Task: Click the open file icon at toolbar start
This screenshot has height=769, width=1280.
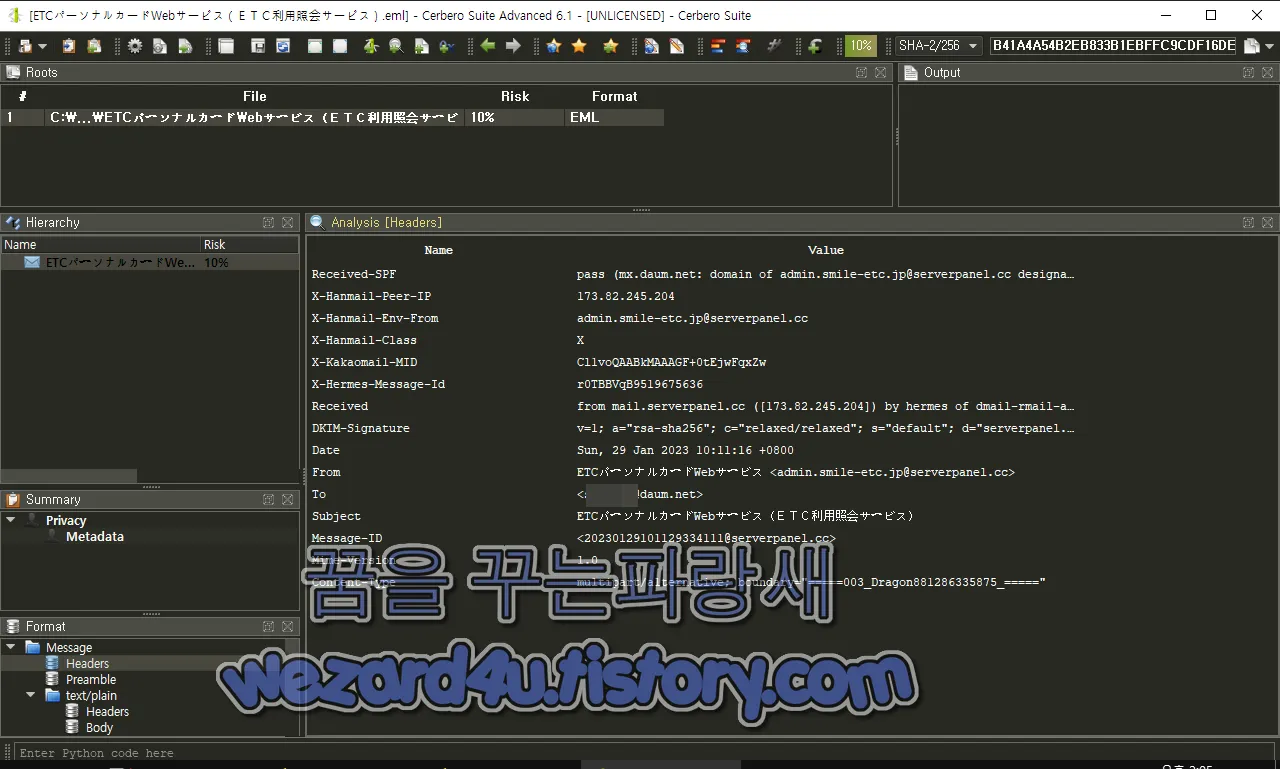Action: (25, 46)
